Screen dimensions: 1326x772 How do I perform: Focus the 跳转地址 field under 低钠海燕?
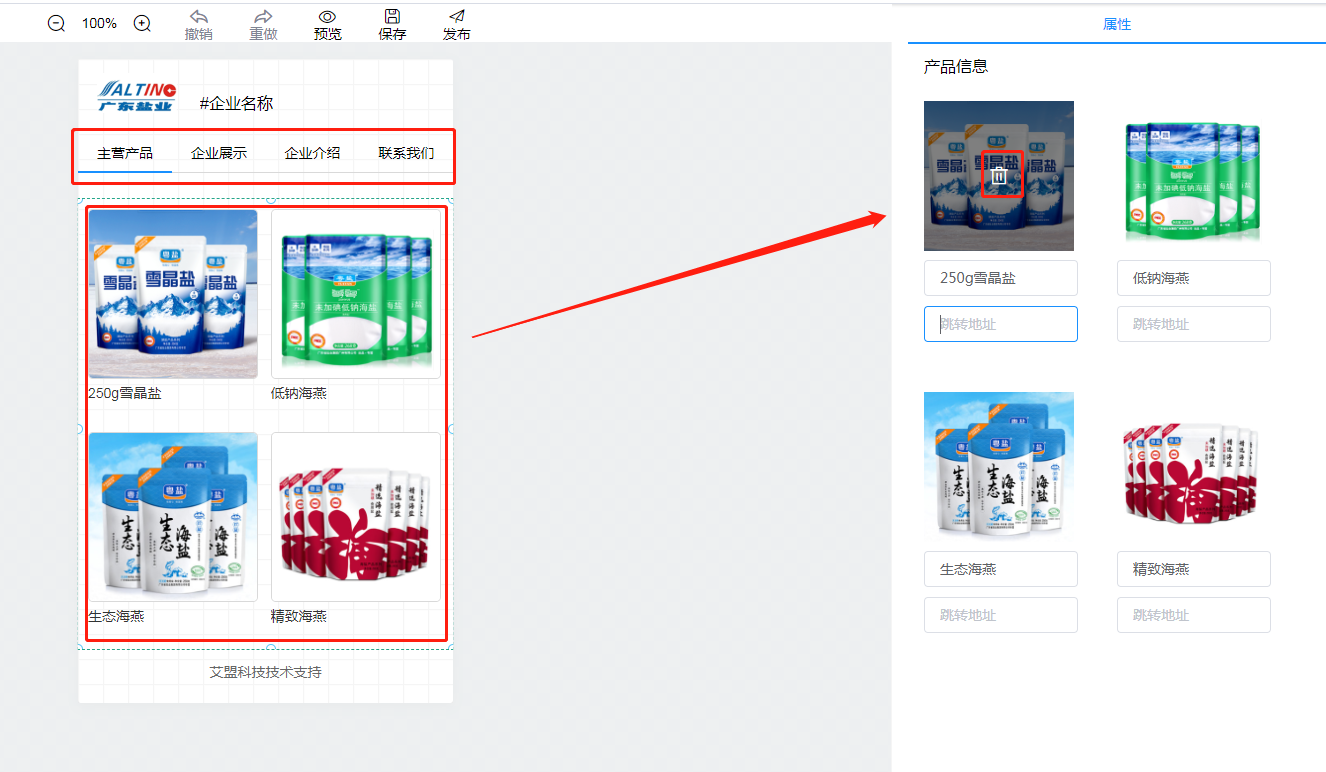tap(1194, 324)
